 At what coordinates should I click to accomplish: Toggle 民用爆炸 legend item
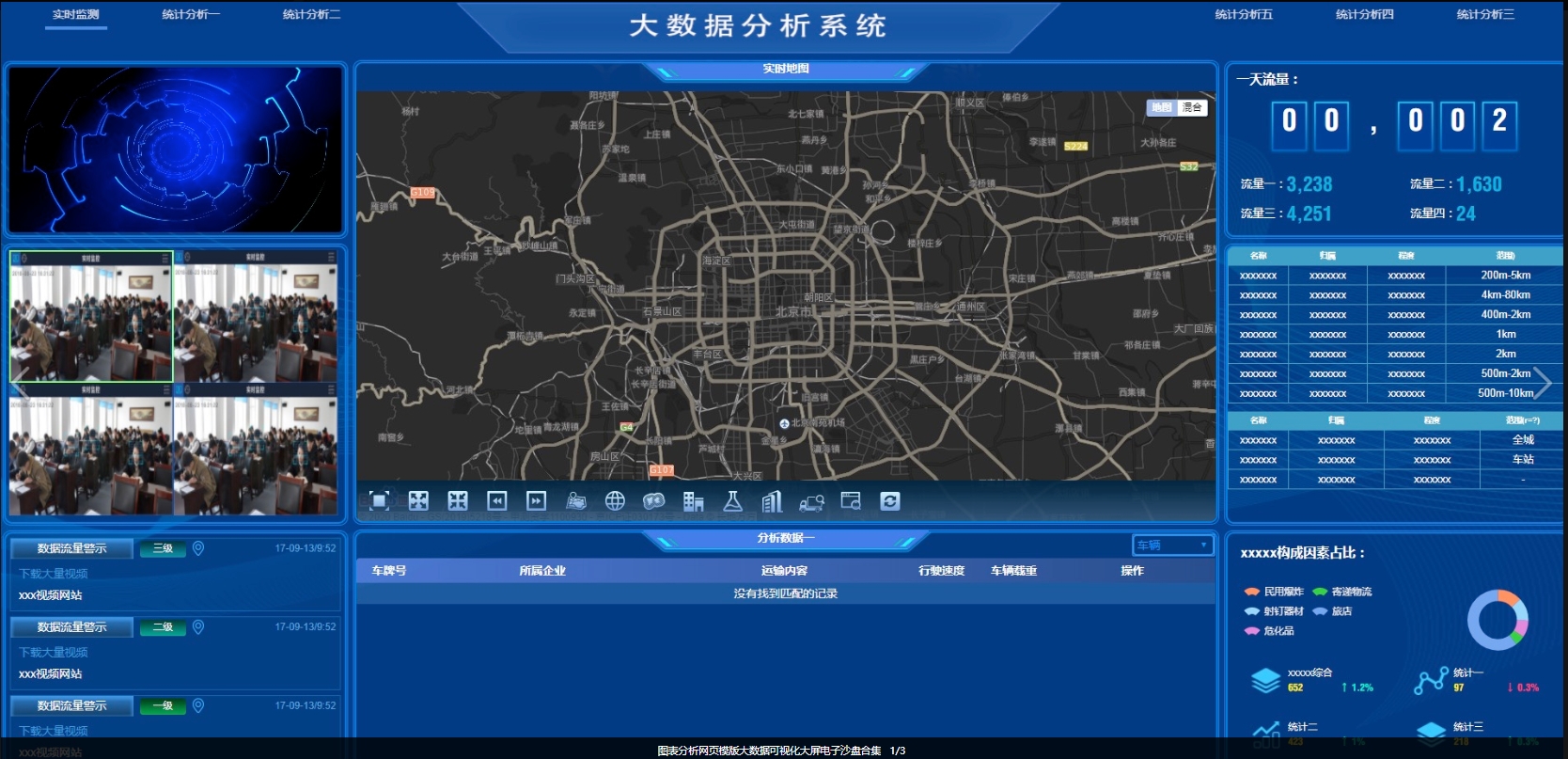pos(1274,592)
